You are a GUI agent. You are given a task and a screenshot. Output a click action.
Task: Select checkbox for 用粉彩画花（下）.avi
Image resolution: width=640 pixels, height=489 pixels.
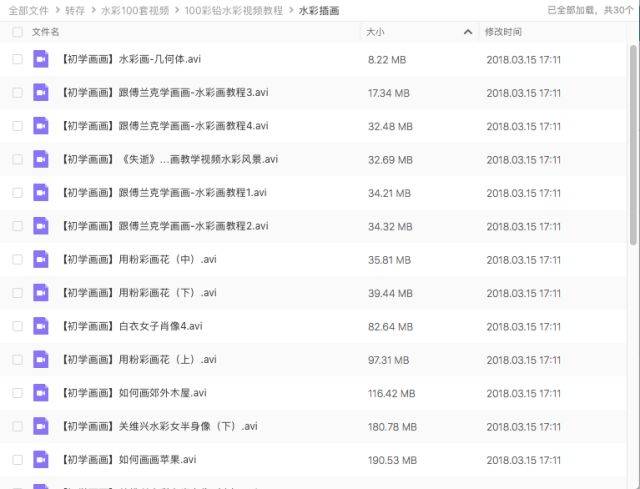pos(17,293)
